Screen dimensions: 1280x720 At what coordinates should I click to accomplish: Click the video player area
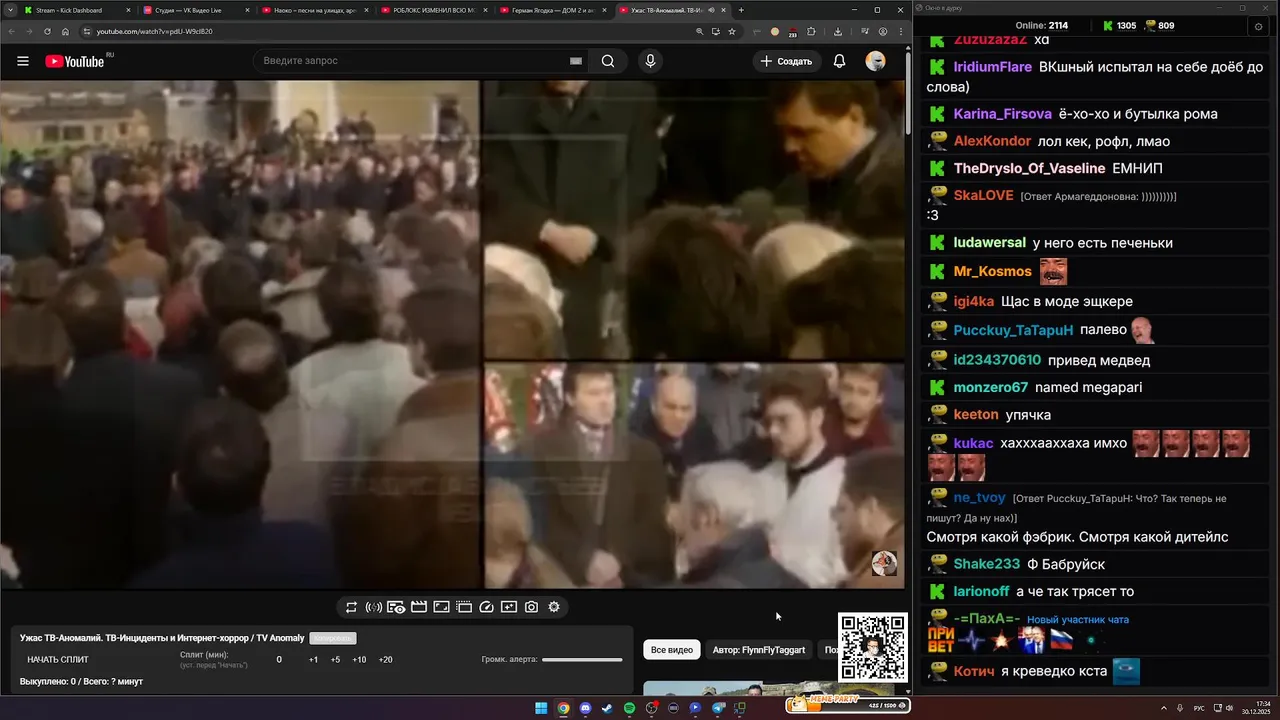(x=452, y=335)
